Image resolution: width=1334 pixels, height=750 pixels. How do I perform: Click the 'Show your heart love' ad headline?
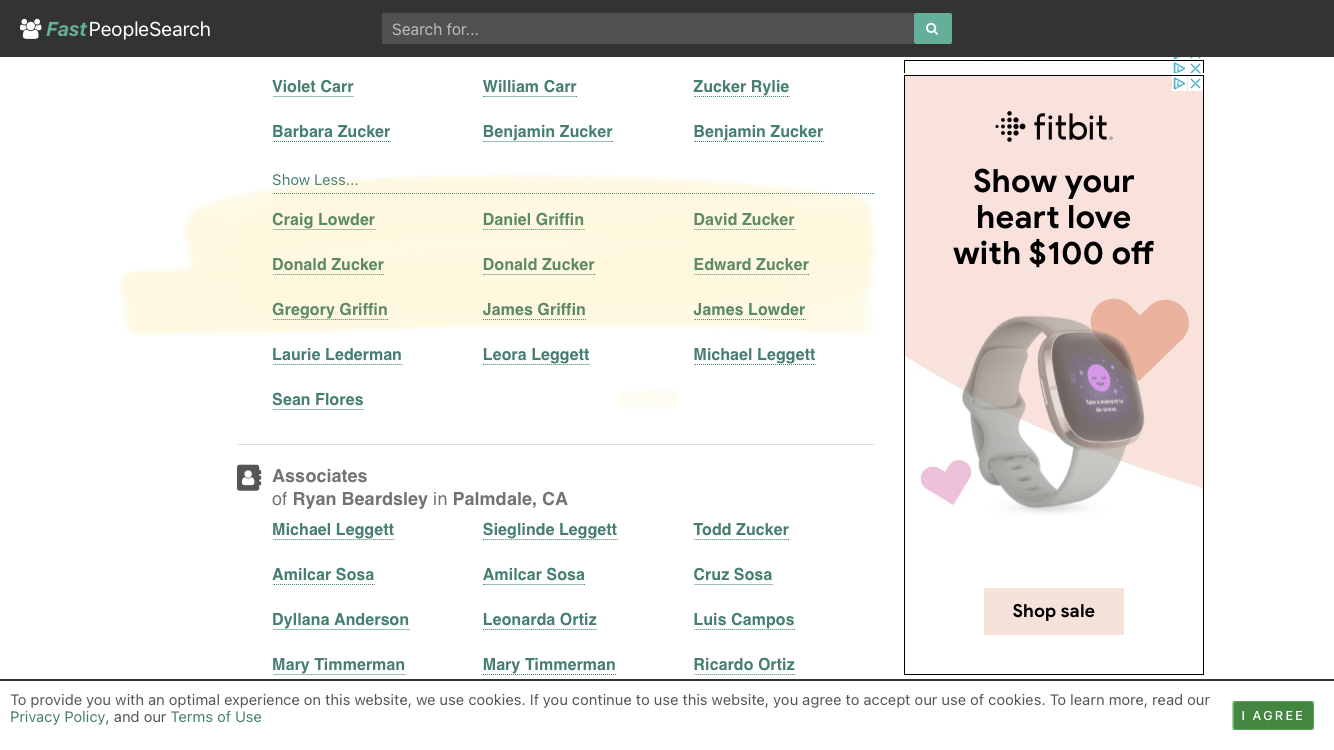tap(1054, 217)
